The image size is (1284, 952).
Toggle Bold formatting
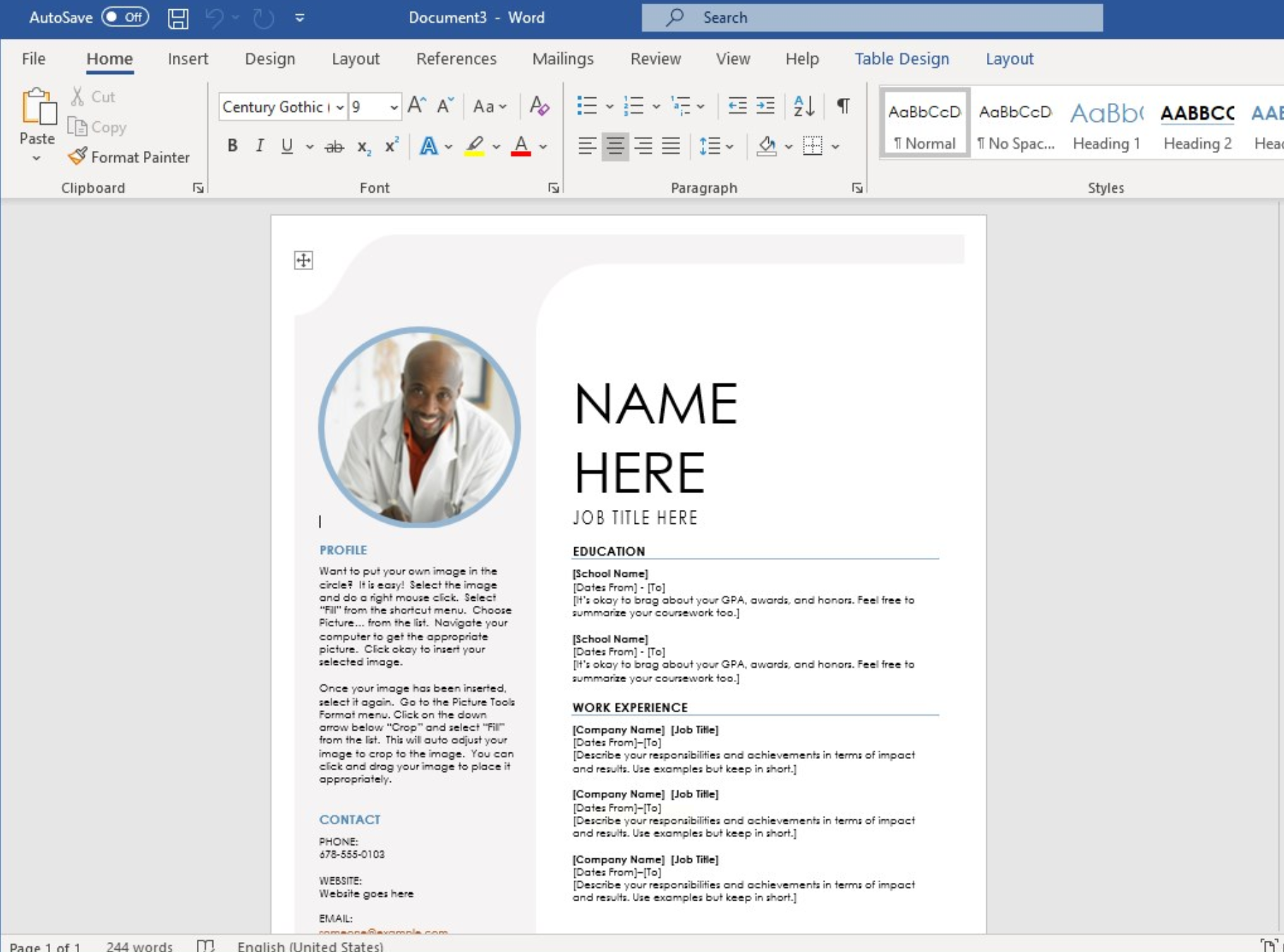(232, 146)
